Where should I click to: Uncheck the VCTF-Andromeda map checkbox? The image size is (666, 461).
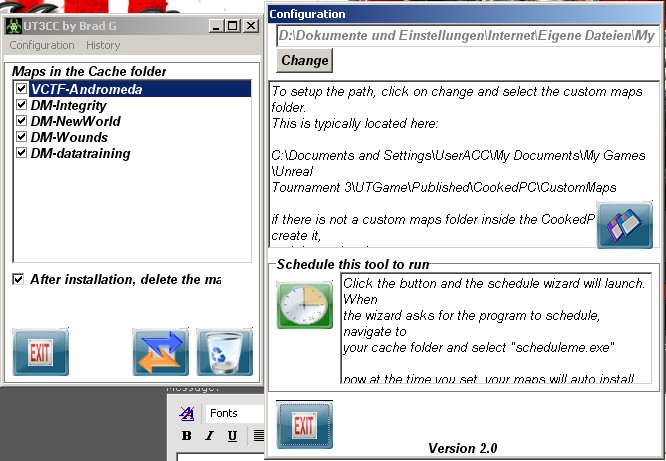tap(21, 89)
